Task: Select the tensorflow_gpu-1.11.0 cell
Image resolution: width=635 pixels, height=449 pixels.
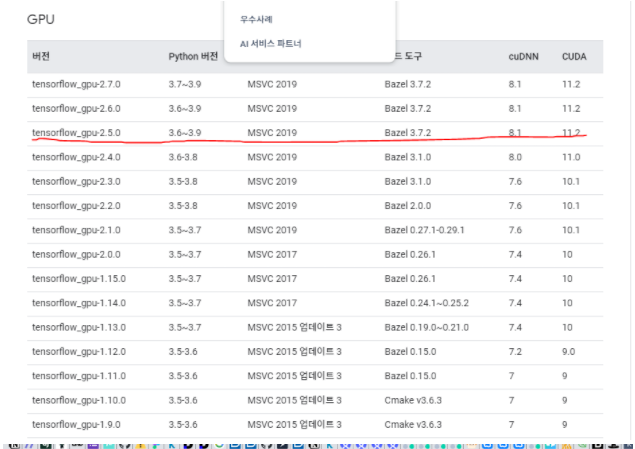Action: click(79, 376)
